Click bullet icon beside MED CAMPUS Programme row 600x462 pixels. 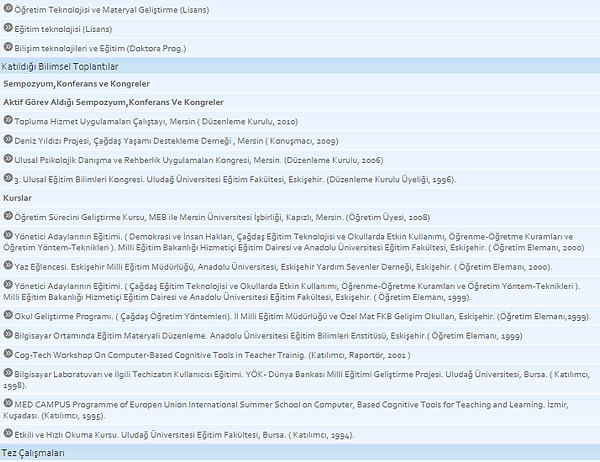click(8, 403)
